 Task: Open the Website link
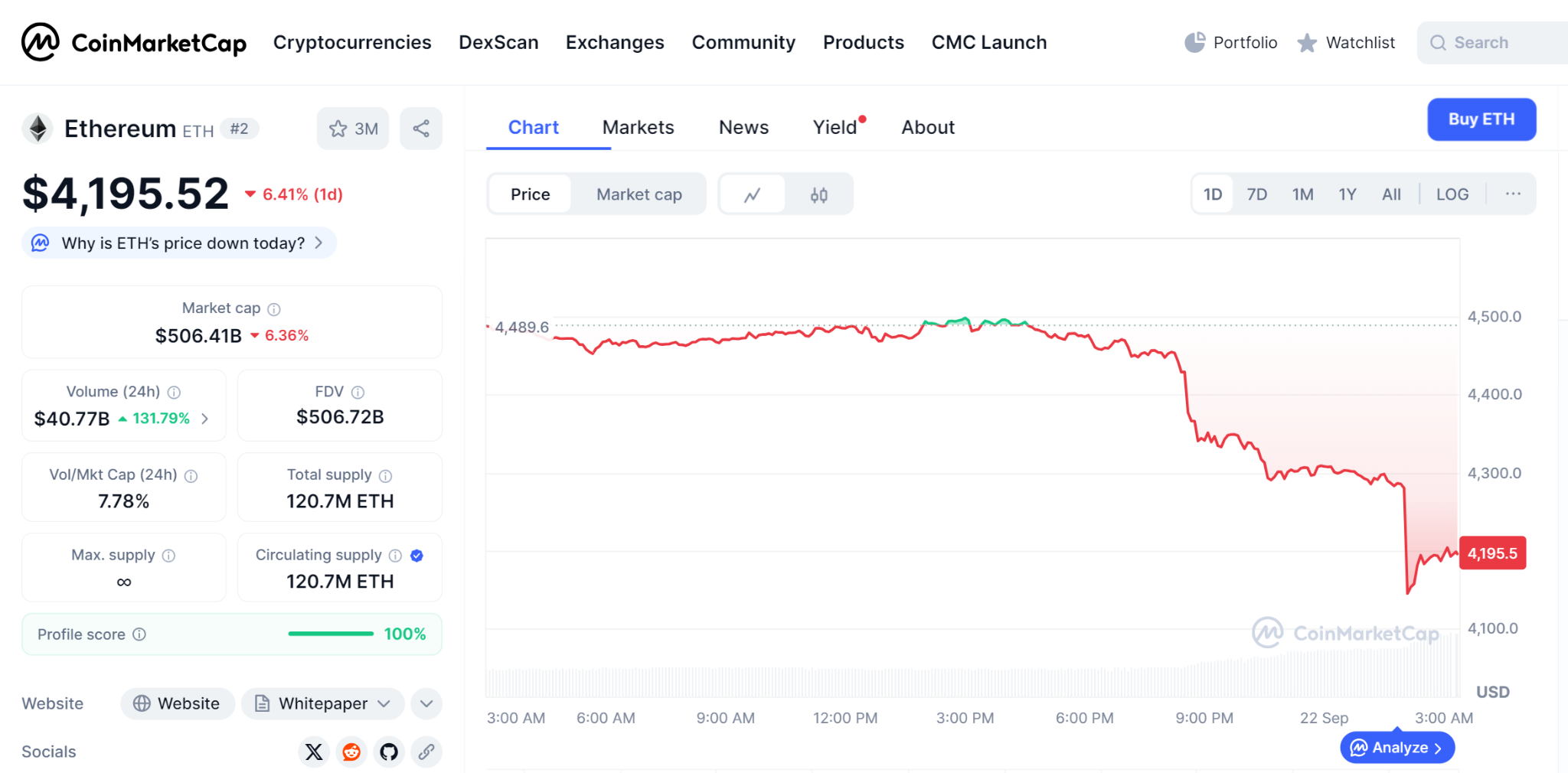coord(177,703)
